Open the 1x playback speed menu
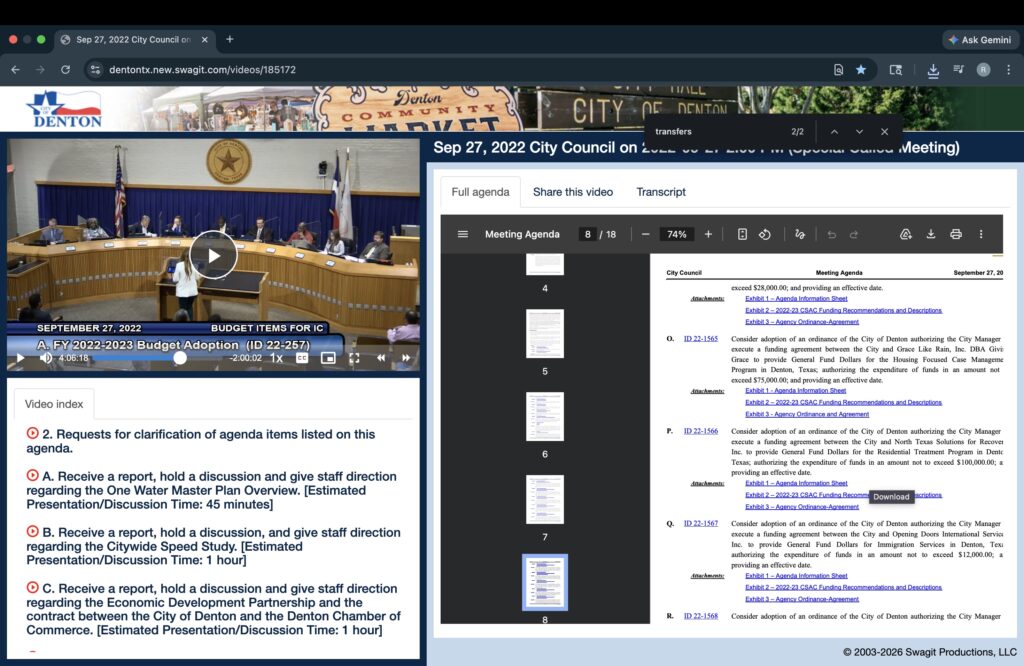Screen dimensions: 1024x666 [x=277, y=358]
